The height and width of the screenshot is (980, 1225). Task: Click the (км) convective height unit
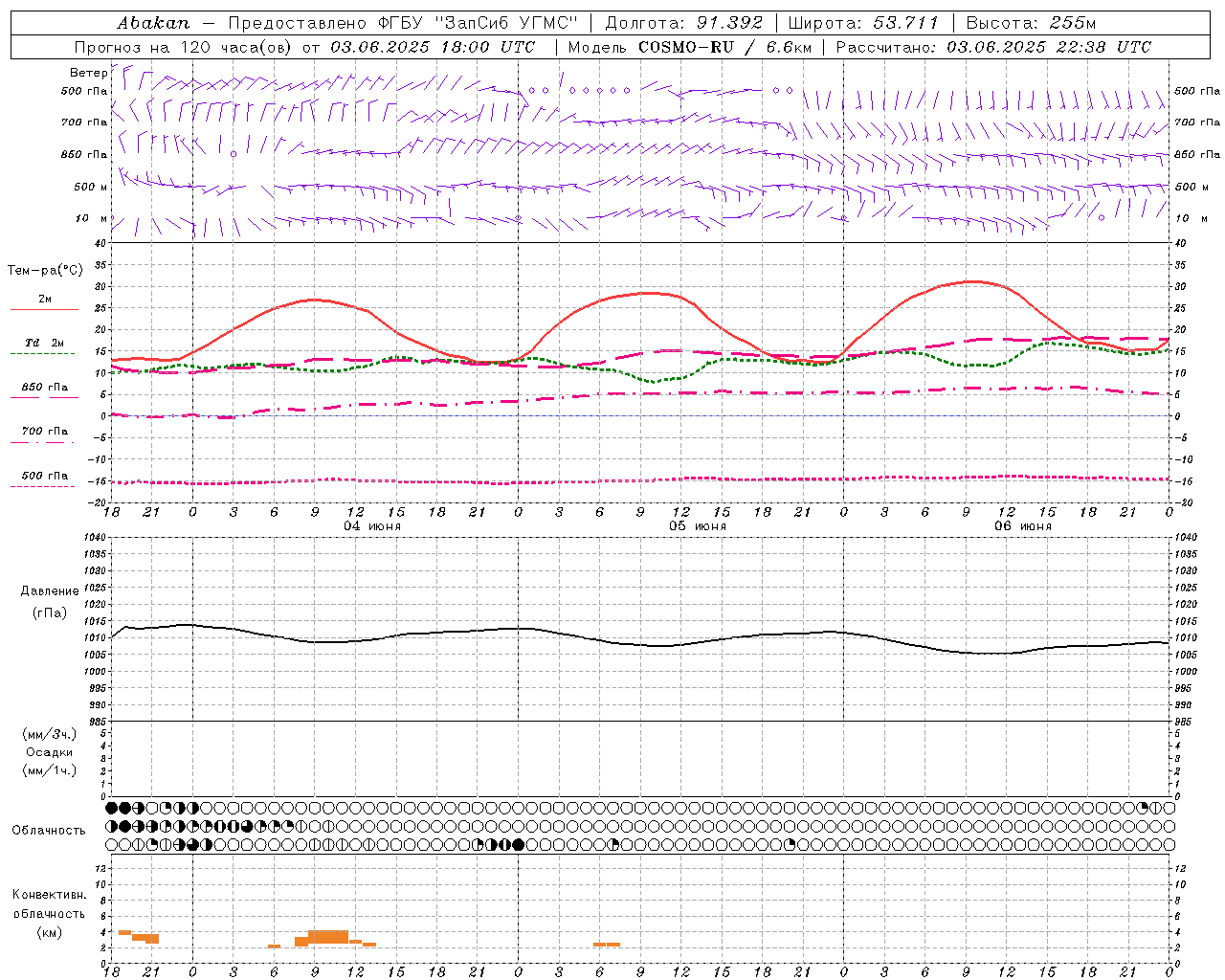point(50,932)
